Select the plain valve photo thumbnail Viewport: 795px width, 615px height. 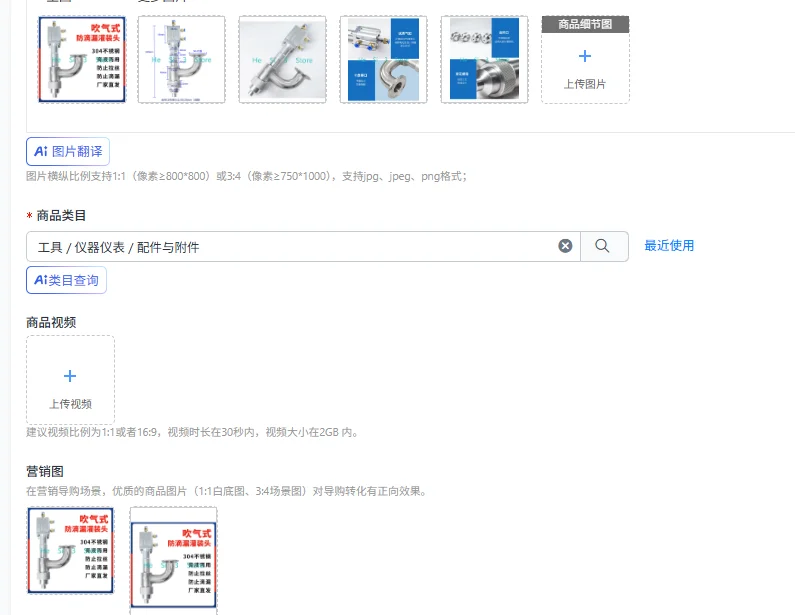[x=282, y=59]
